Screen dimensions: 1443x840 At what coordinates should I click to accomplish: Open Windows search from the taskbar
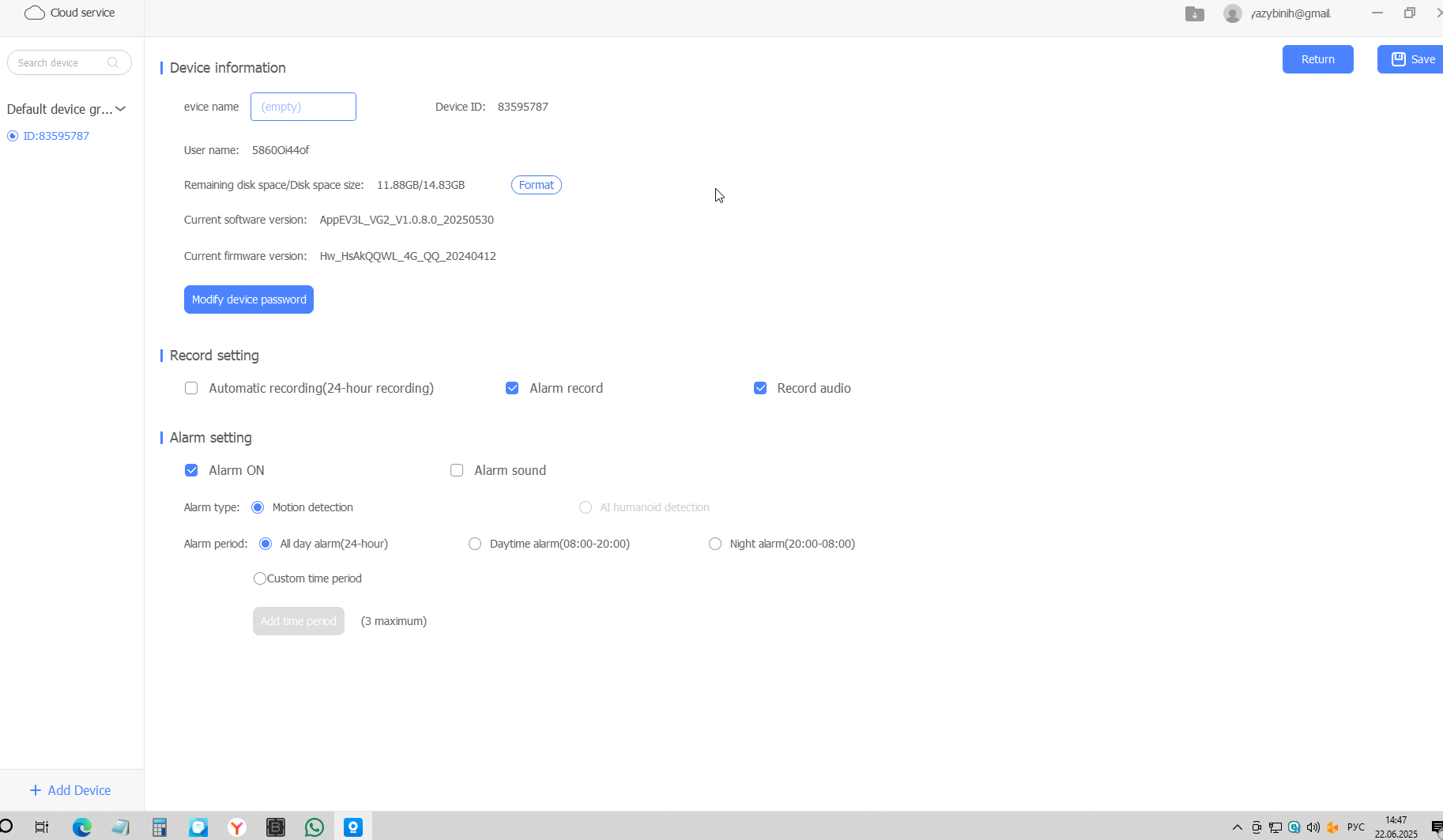pyautogui.click(x=6, y=827)
